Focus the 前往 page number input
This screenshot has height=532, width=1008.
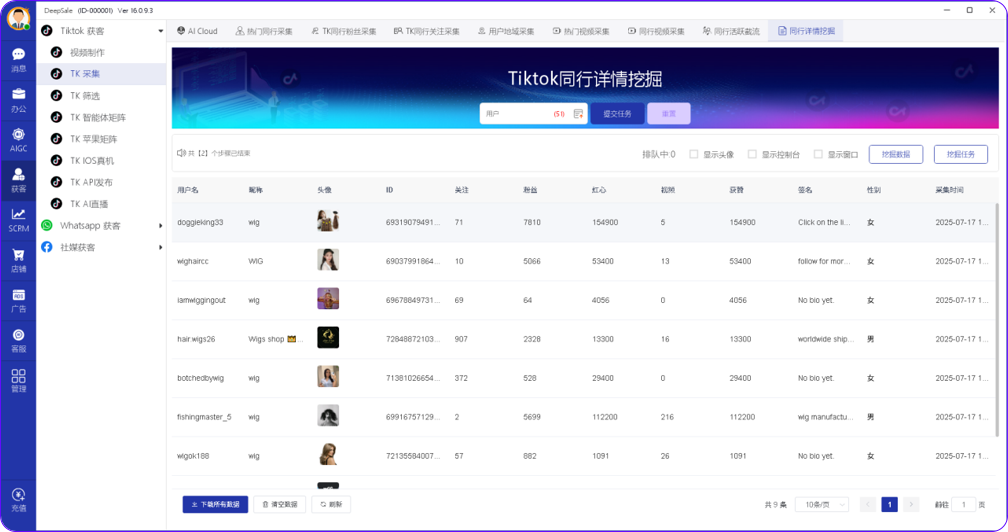(x=964, y=504)
